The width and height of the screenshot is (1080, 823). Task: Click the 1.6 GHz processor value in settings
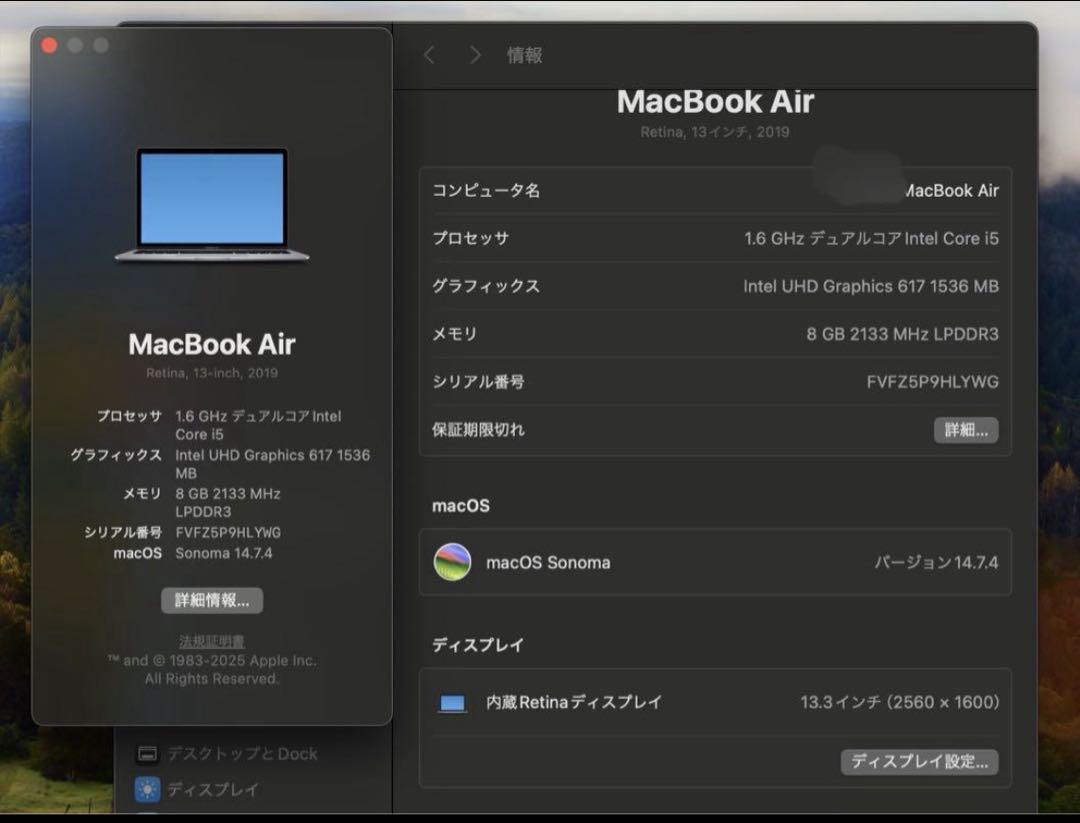coord(871,238)
